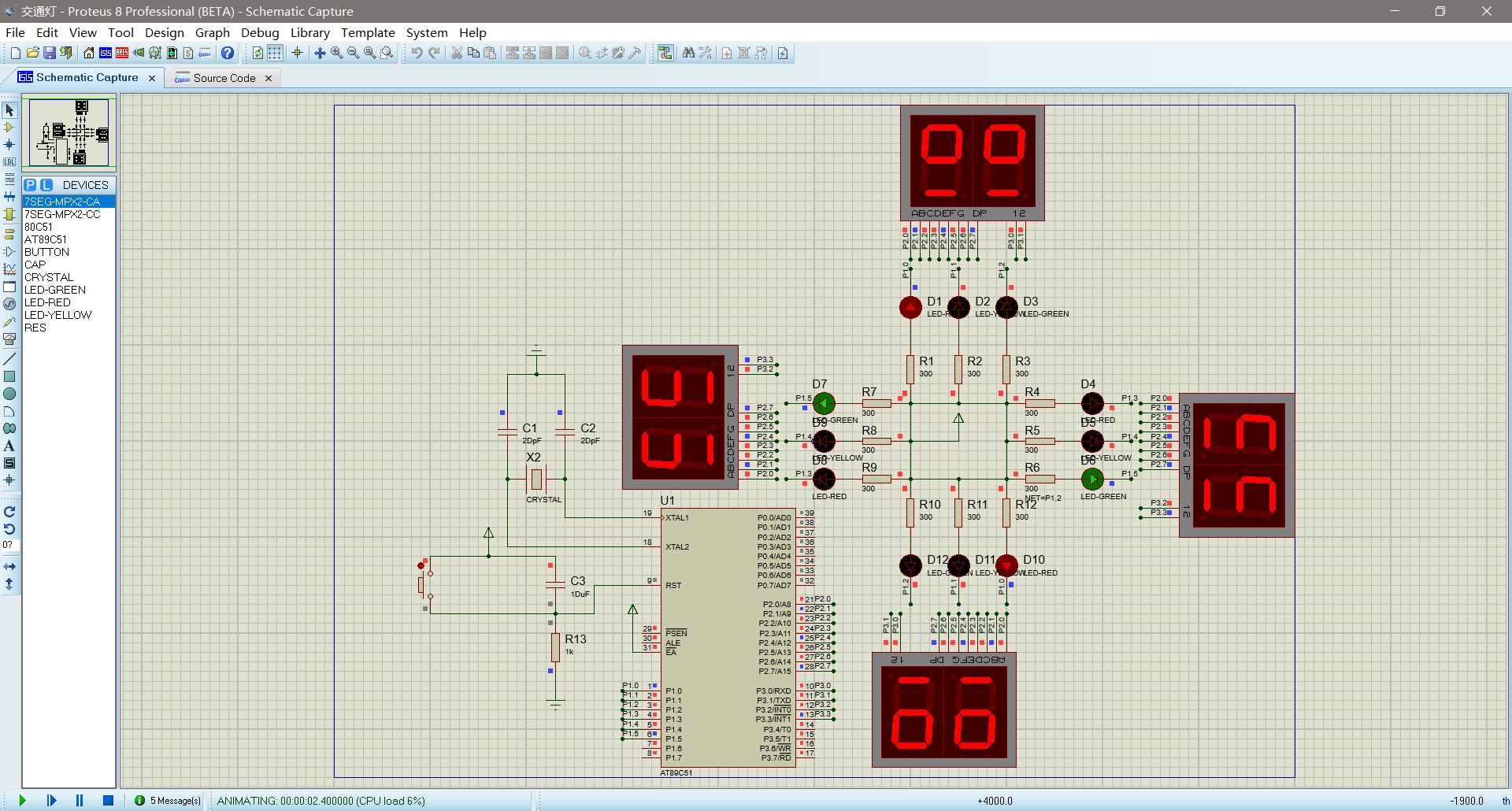The height and width of the screenshot is (811, 1512).
Task: Click the Rotate Anti-Clockwise icon
Action: coord(9,529)
